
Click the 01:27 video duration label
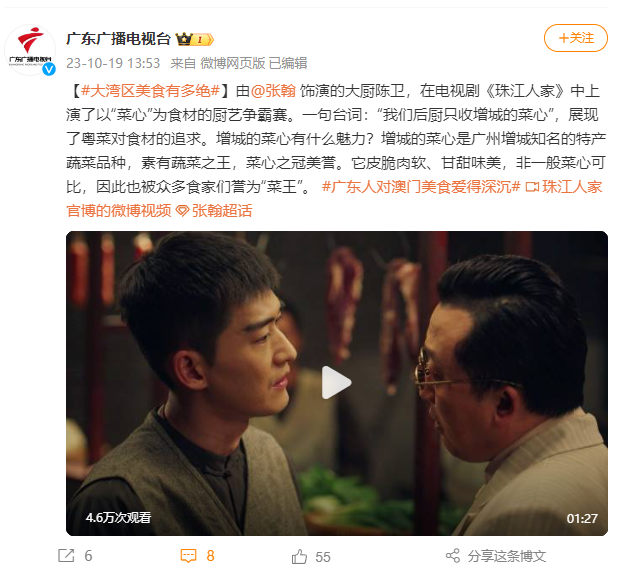pyautogui.click(x=582, y=518)
